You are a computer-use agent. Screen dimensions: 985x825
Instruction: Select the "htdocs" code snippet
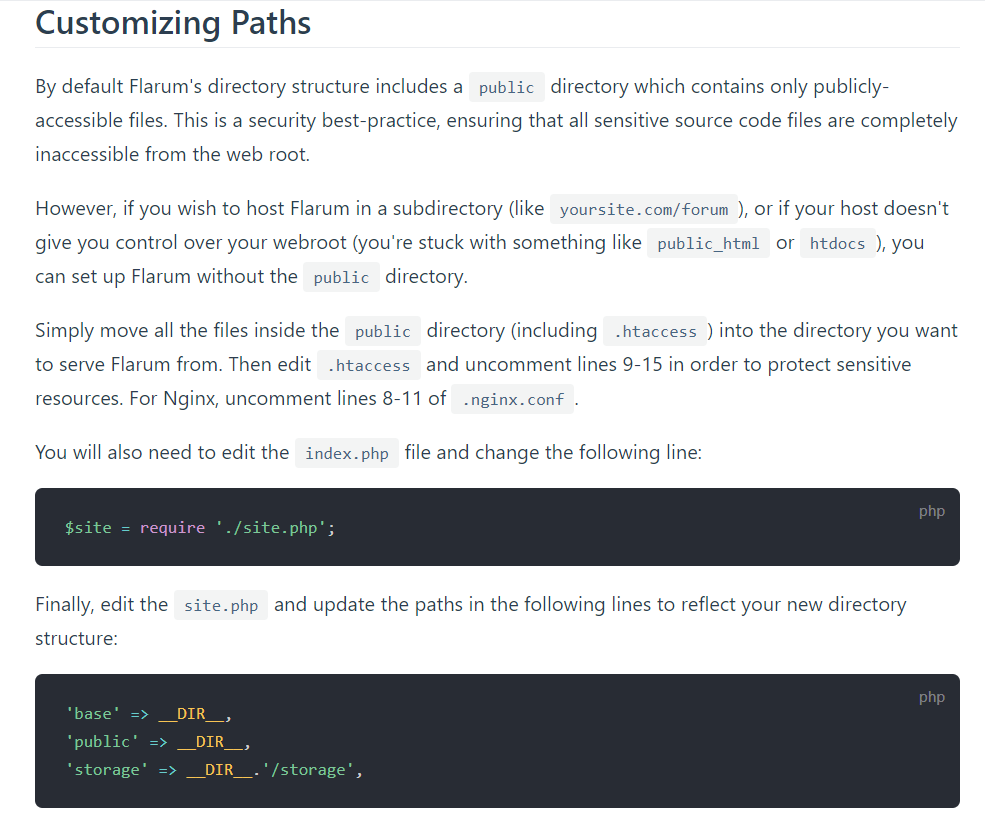837,244
